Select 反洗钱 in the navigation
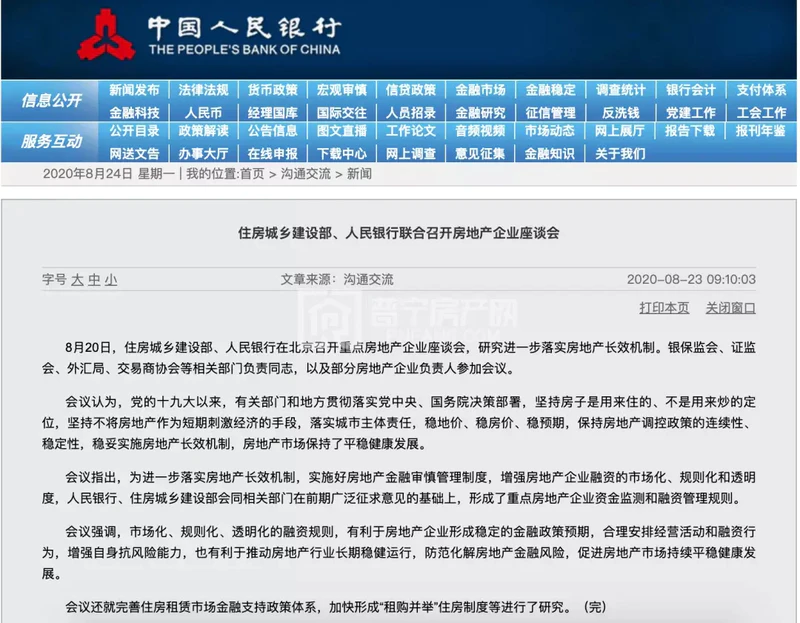Image resolution: width=800 pixels, height=623 pixels. pos(620,113)
